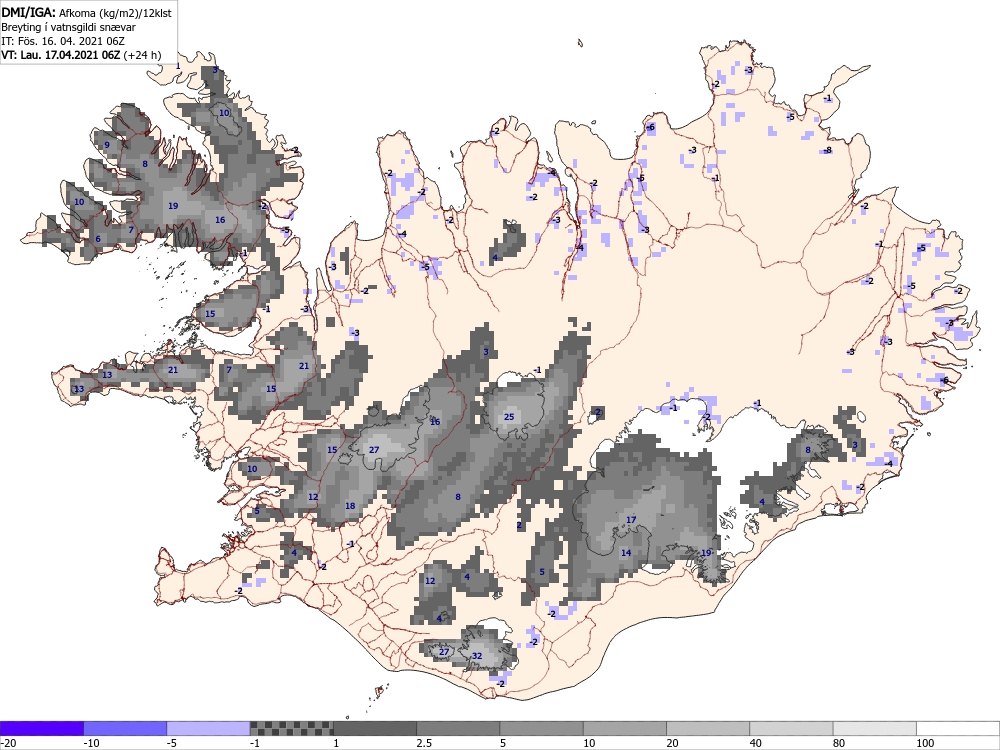Click the '80' legend scale label
The image size is (1000, 750).
(839, 743)
